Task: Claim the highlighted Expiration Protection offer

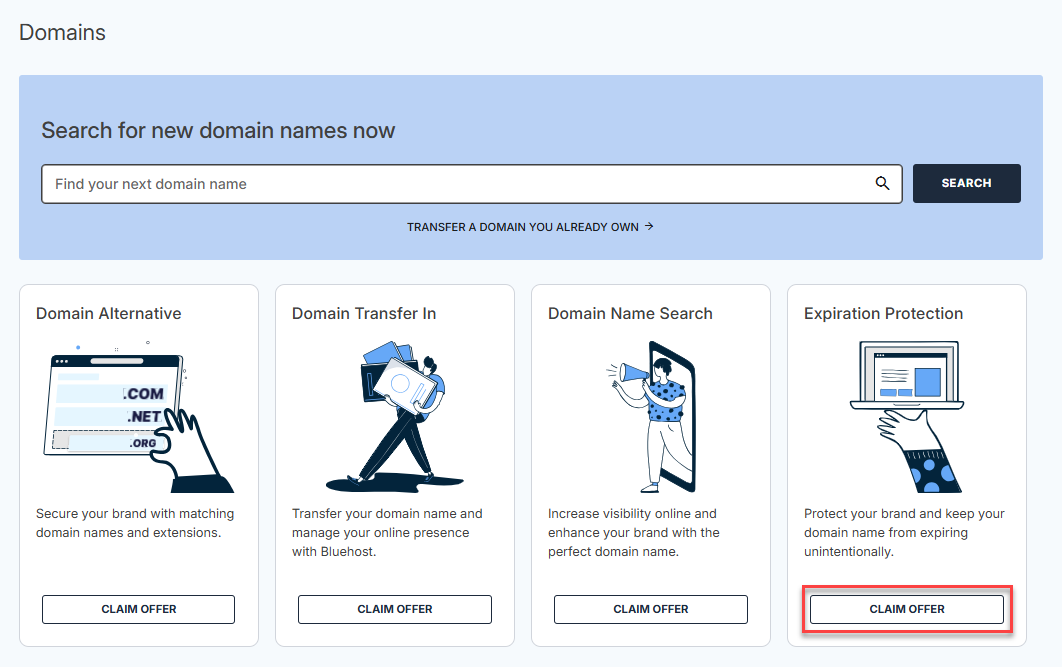Action: (906, 609)
